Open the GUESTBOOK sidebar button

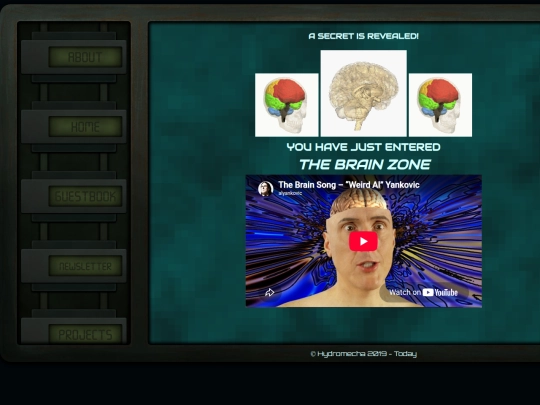pos(74,196)
